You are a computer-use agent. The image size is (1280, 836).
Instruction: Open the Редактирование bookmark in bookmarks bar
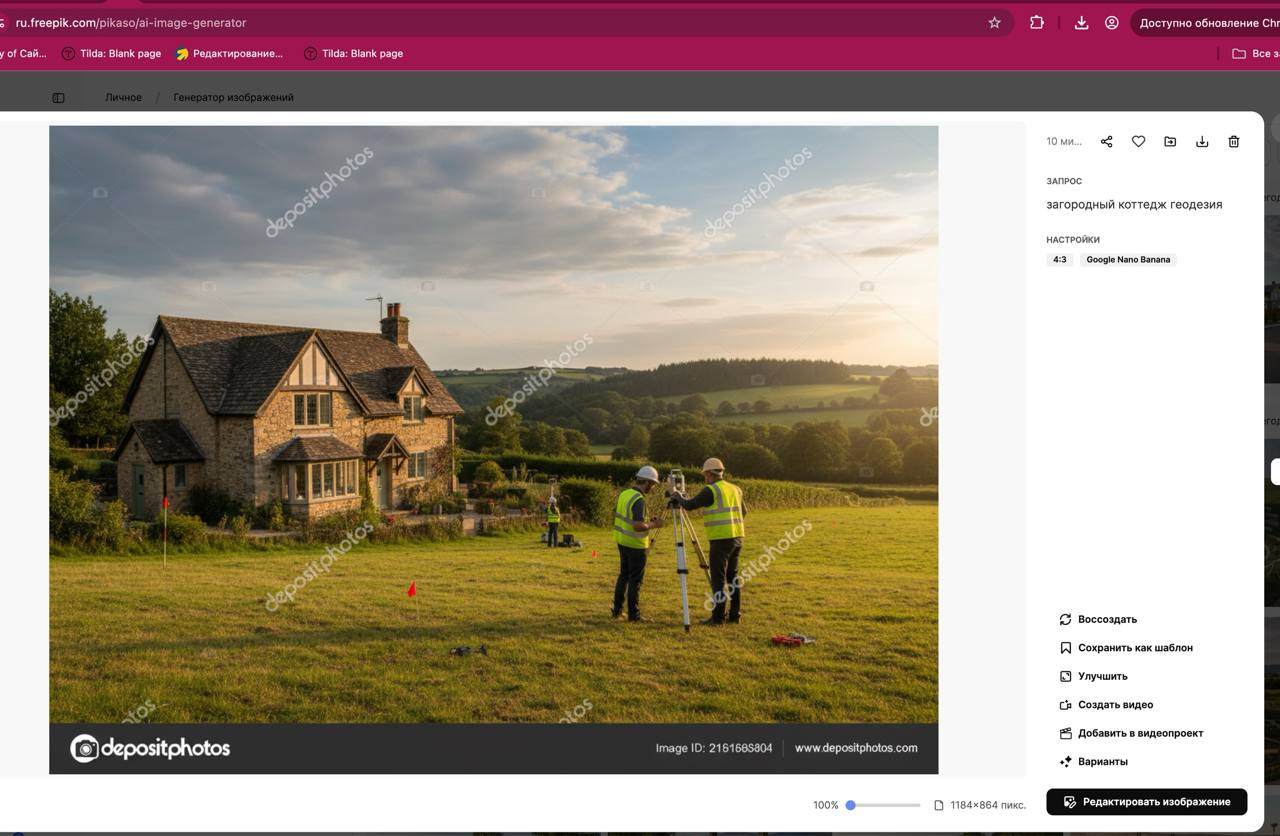point(236,54)
